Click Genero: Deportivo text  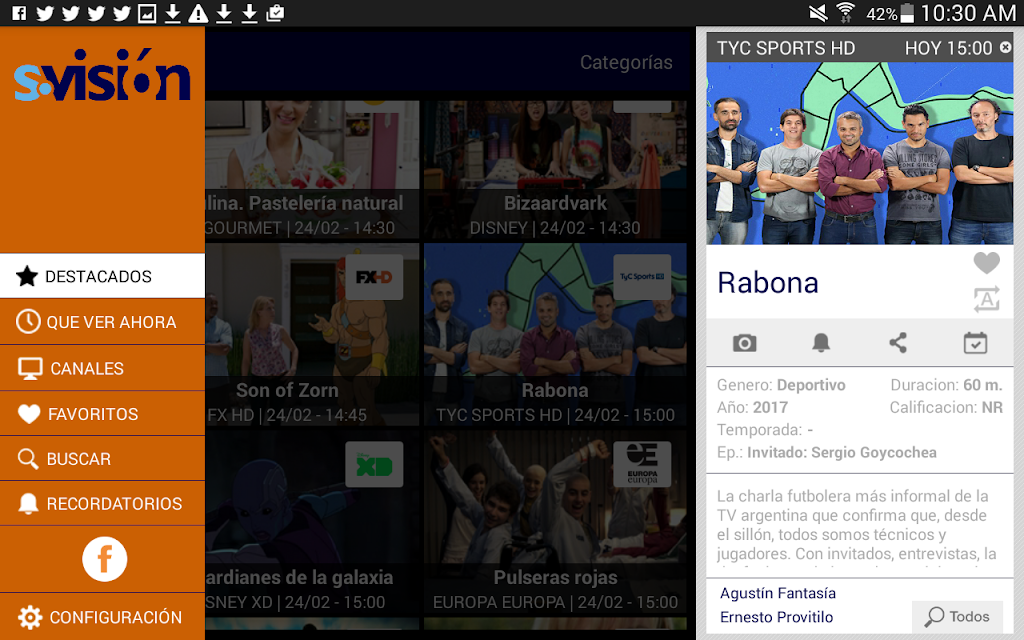(x=781, y=385)
